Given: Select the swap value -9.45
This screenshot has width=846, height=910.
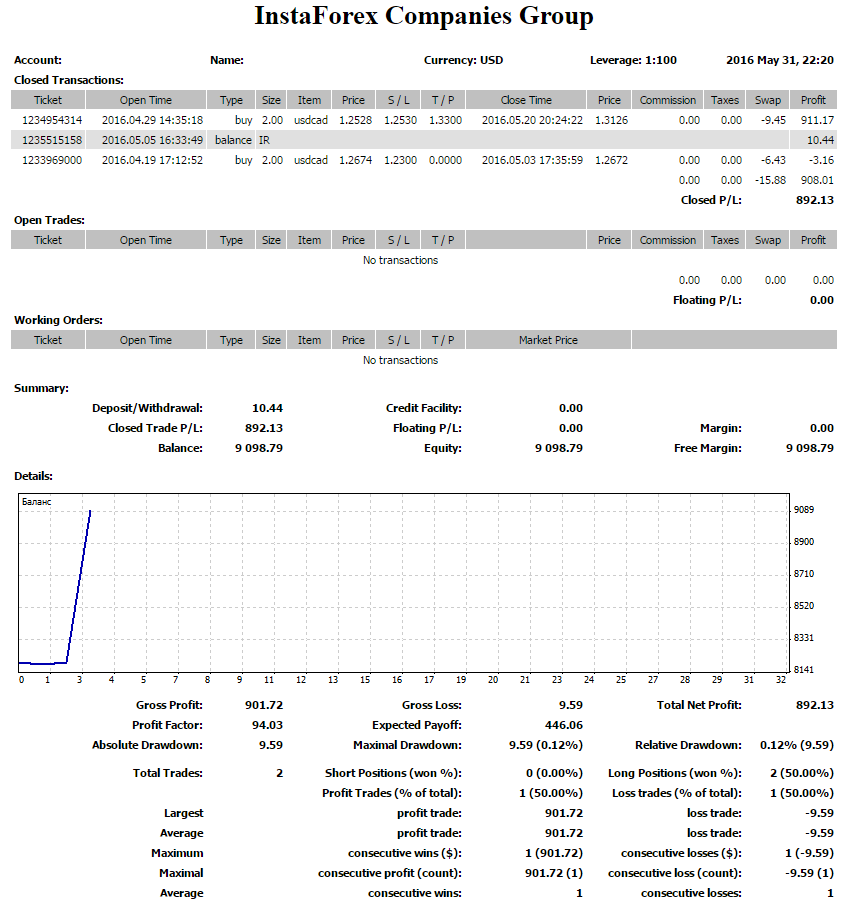Looking at the screenshot, I should [773, 120].
